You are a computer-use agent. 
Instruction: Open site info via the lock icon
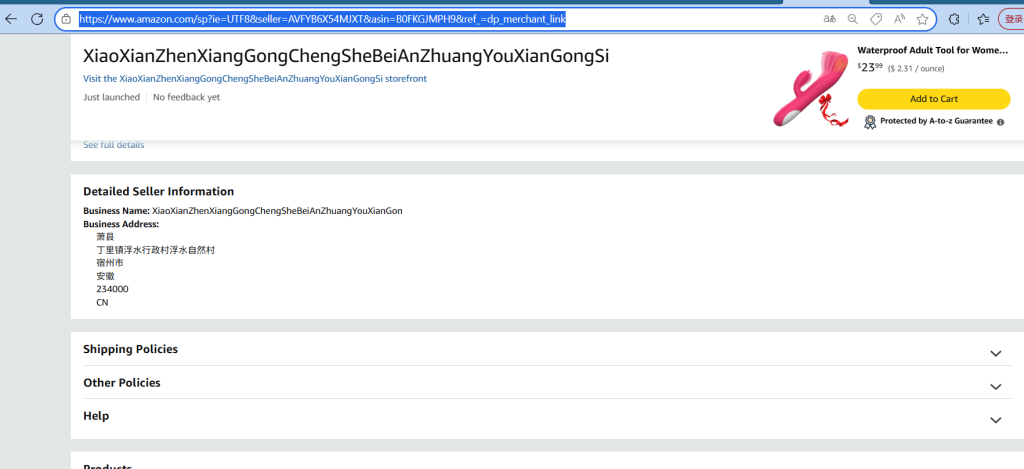coord(67,19)
